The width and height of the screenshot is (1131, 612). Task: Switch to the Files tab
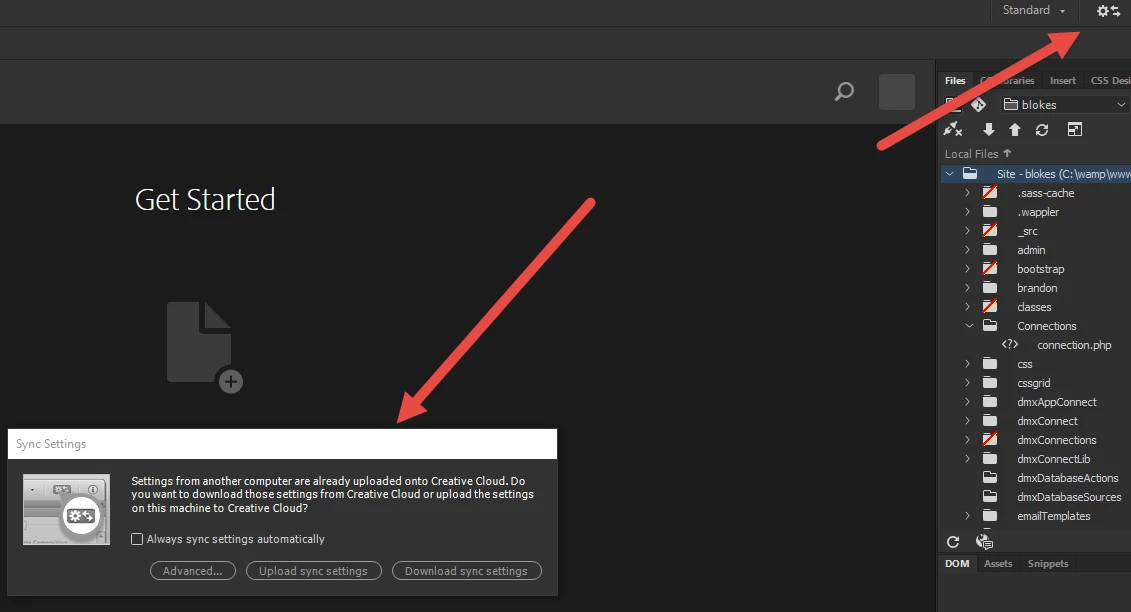[955, 81]
